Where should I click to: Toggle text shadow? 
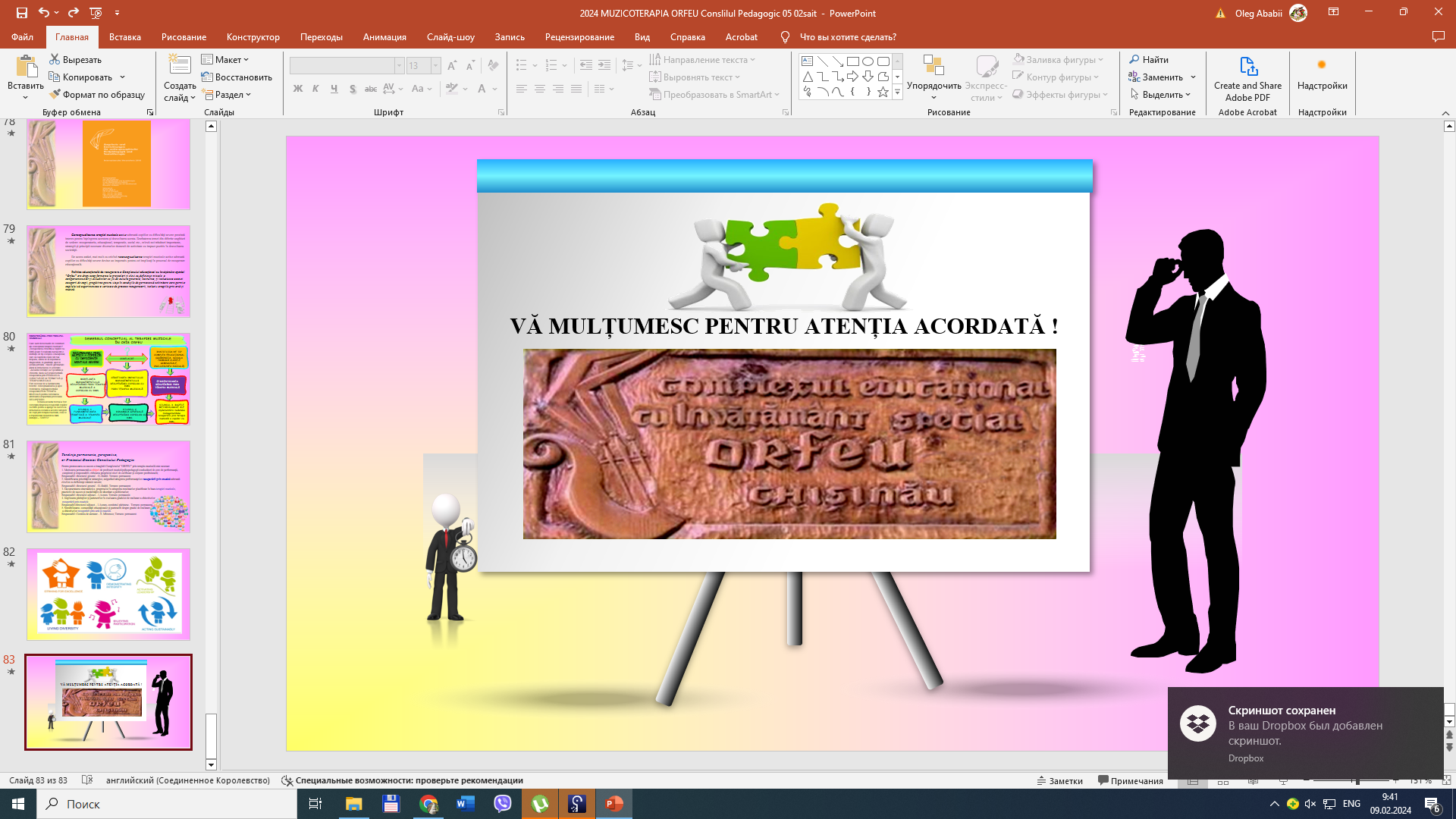[x=353, y=89]
